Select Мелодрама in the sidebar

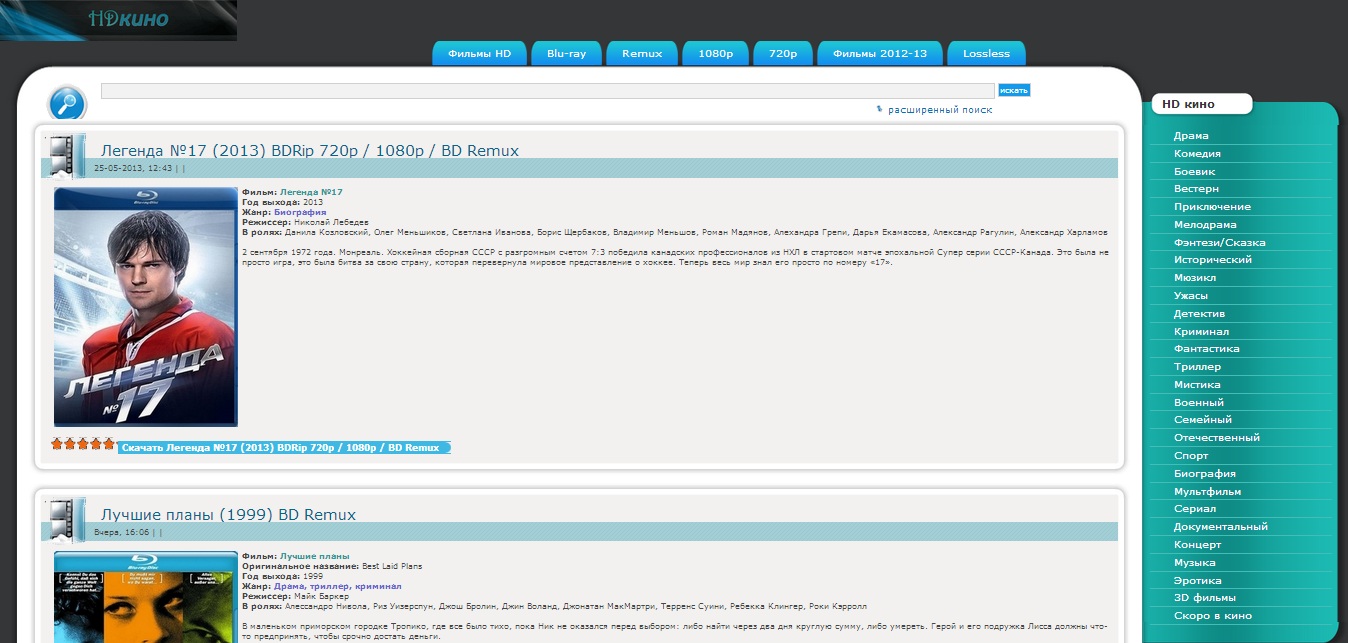point(1205,225)
